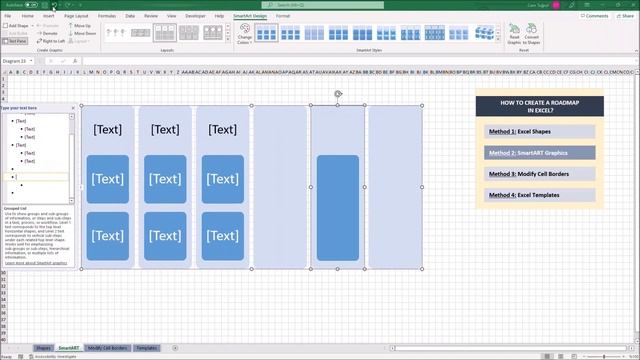Switch to Modify Cell Borders sheet tab
The image size is (640, 360).
tap(108, 348)
